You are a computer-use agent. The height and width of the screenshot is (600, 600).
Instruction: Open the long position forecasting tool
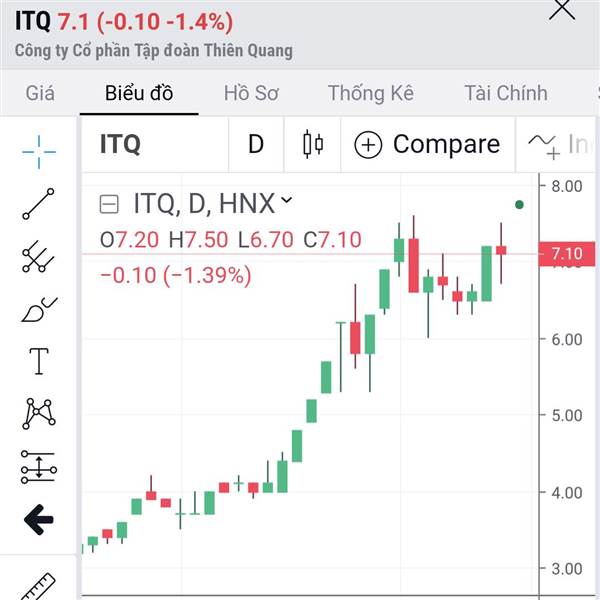39,467
